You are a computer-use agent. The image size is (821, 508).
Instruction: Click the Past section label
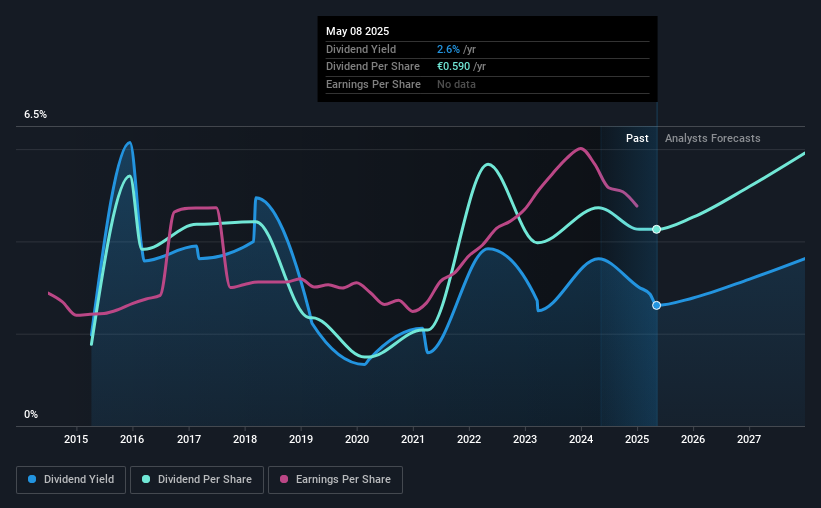click(637, 138)
